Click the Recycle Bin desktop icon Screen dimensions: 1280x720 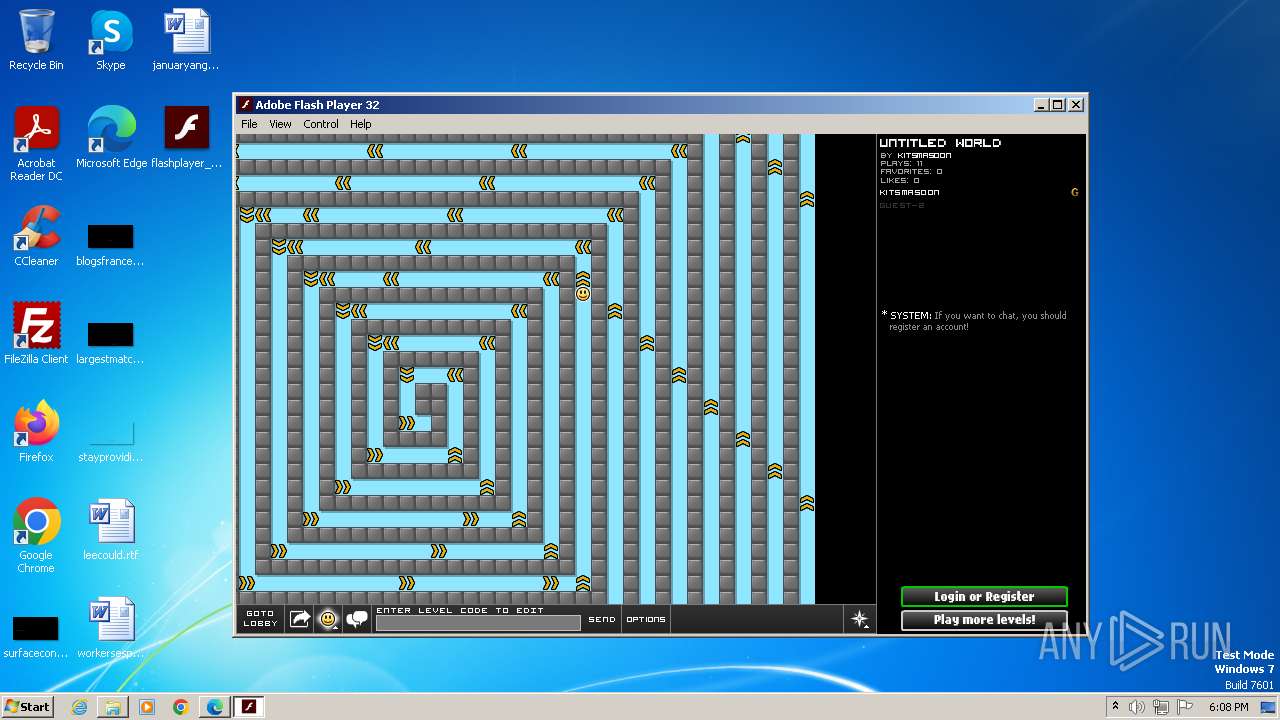(x=36, y=40)
